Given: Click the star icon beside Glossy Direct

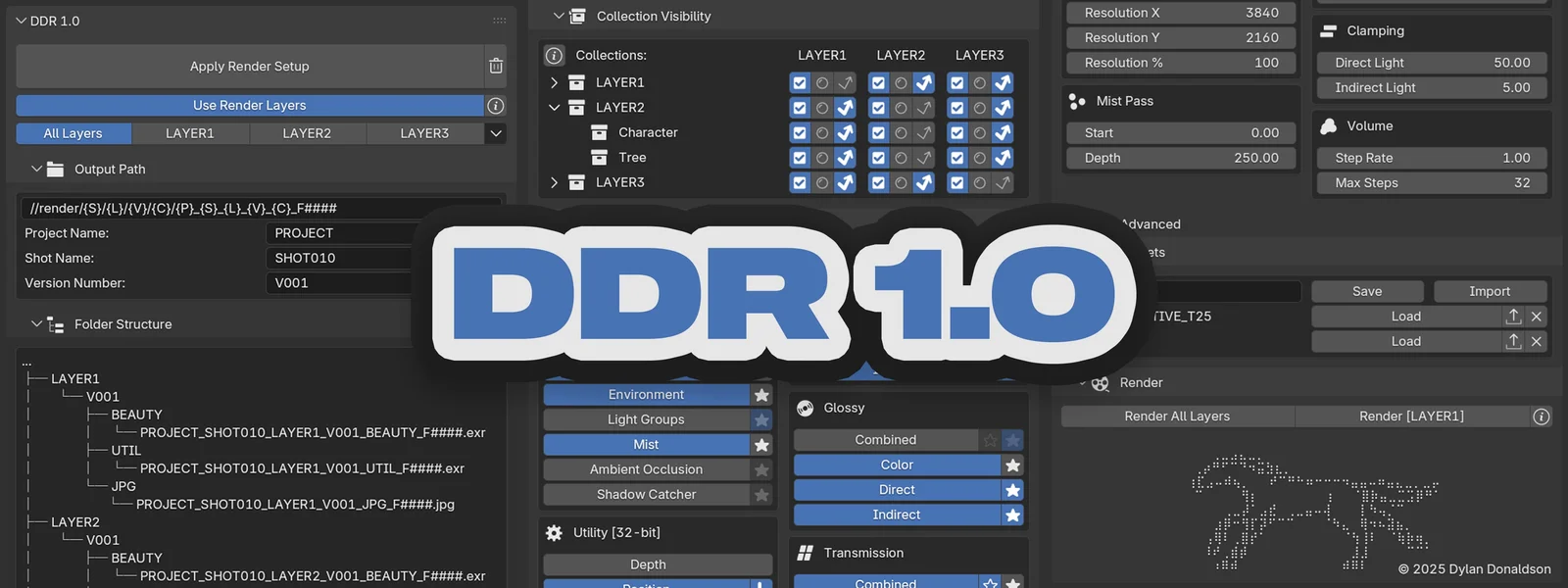Looking at the screenshot, I should coord(1012,490).
